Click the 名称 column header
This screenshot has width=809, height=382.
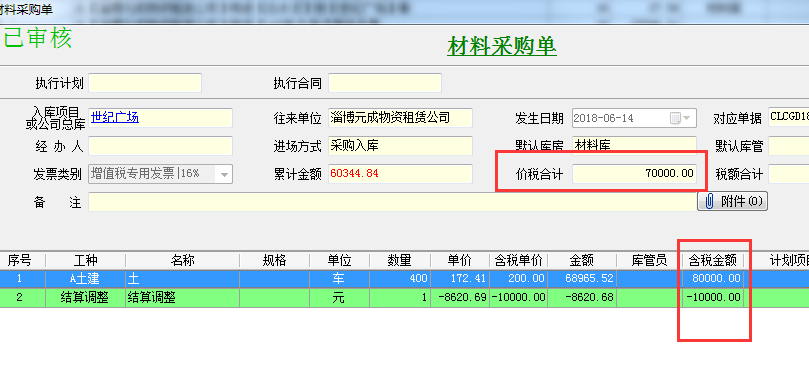pyautogui.click(x=183, y=260)
